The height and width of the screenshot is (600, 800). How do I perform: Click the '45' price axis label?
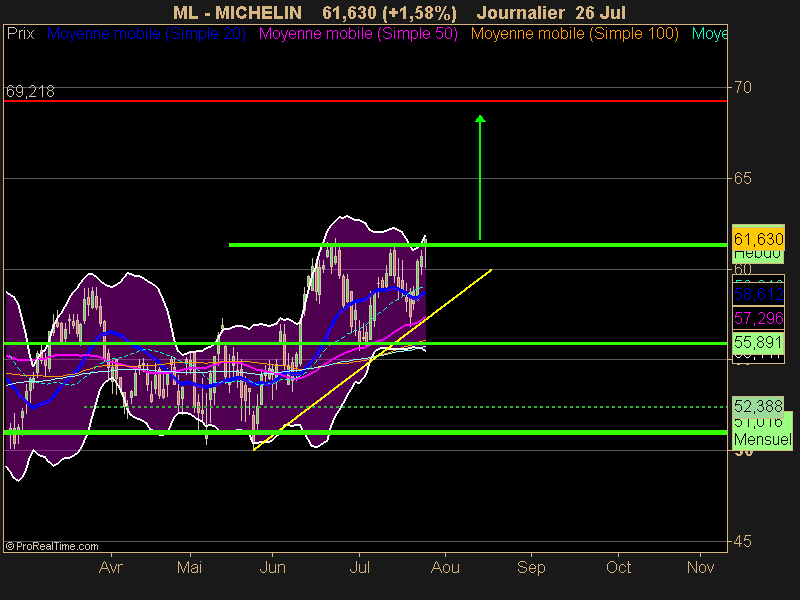click(743, 541)
